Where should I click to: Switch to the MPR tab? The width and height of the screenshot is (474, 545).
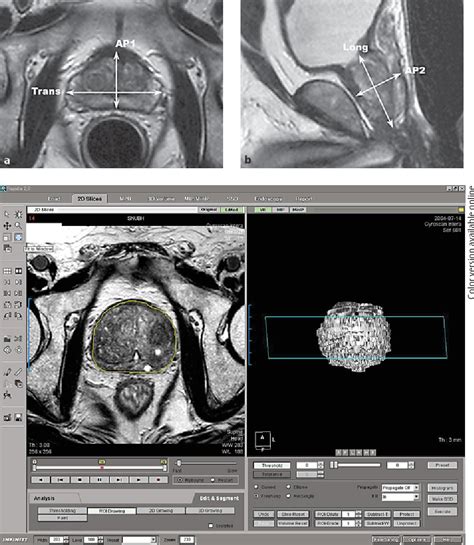[x=125, y=198]
